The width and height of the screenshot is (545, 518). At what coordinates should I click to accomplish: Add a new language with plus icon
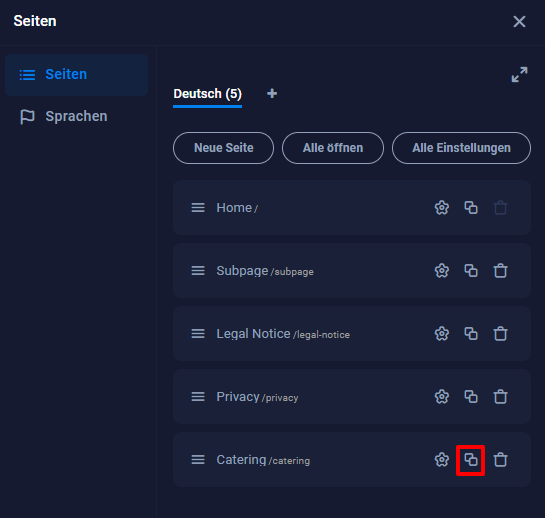point(272,94)
